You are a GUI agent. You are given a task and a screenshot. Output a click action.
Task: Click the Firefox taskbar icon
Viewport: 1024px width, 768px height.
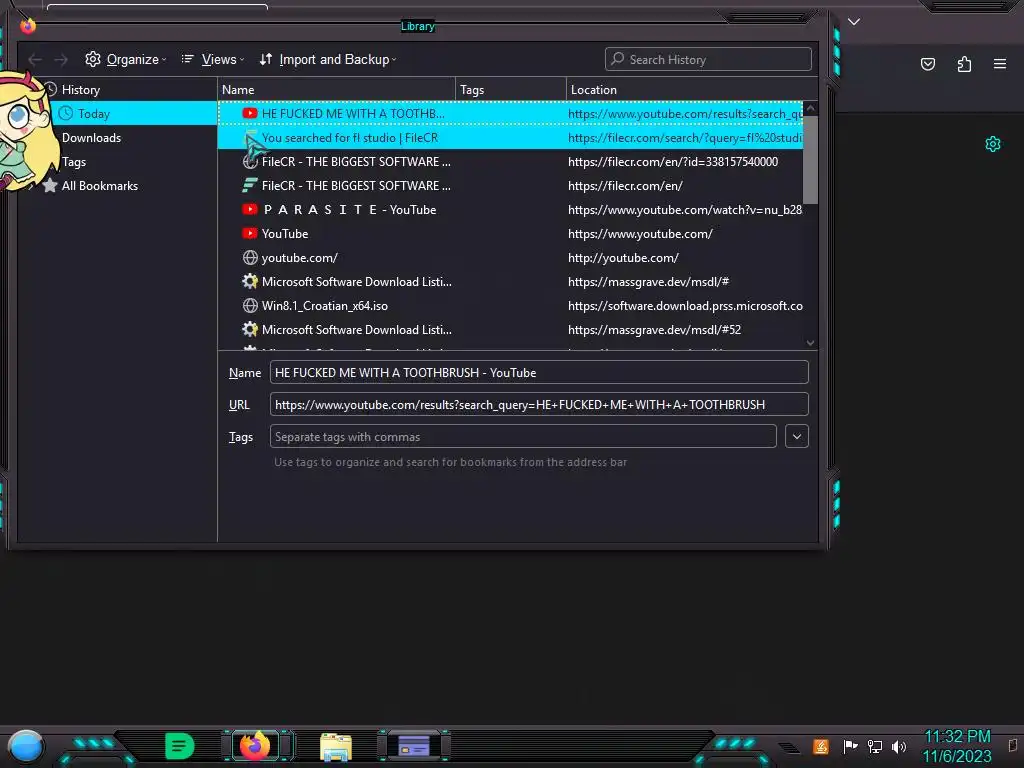point(255,746)
